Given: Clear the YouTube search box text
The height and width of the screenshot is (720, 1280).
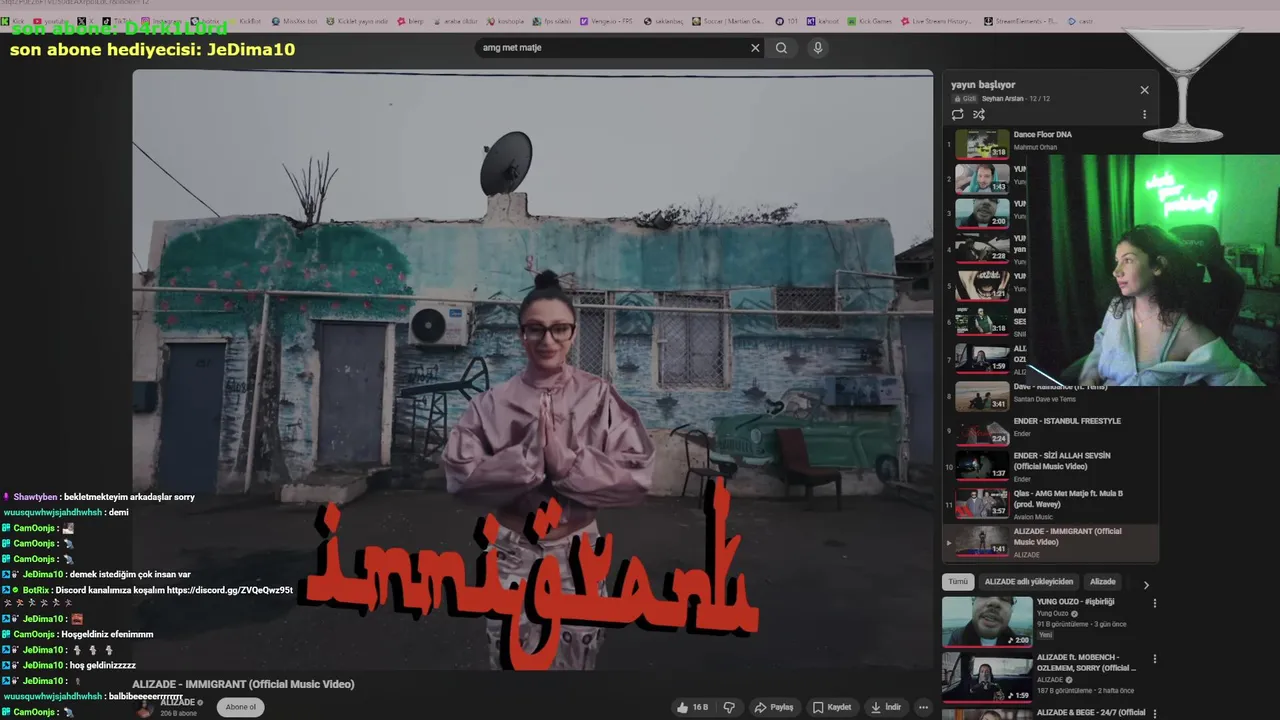Looking at the screenshot, I should (x=755, y=48).
